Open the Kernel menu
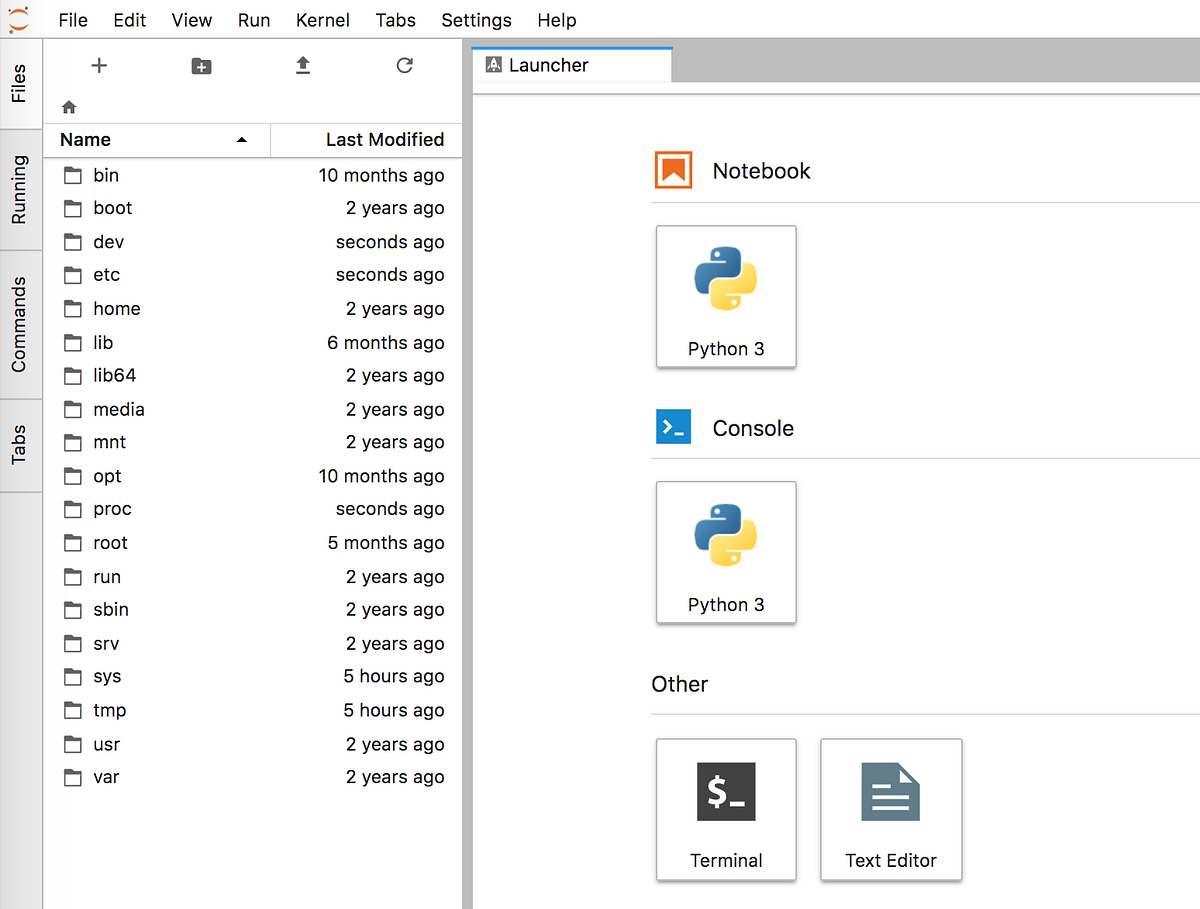Viewport: 1200px width, 909px height. (x=322, y=20)
